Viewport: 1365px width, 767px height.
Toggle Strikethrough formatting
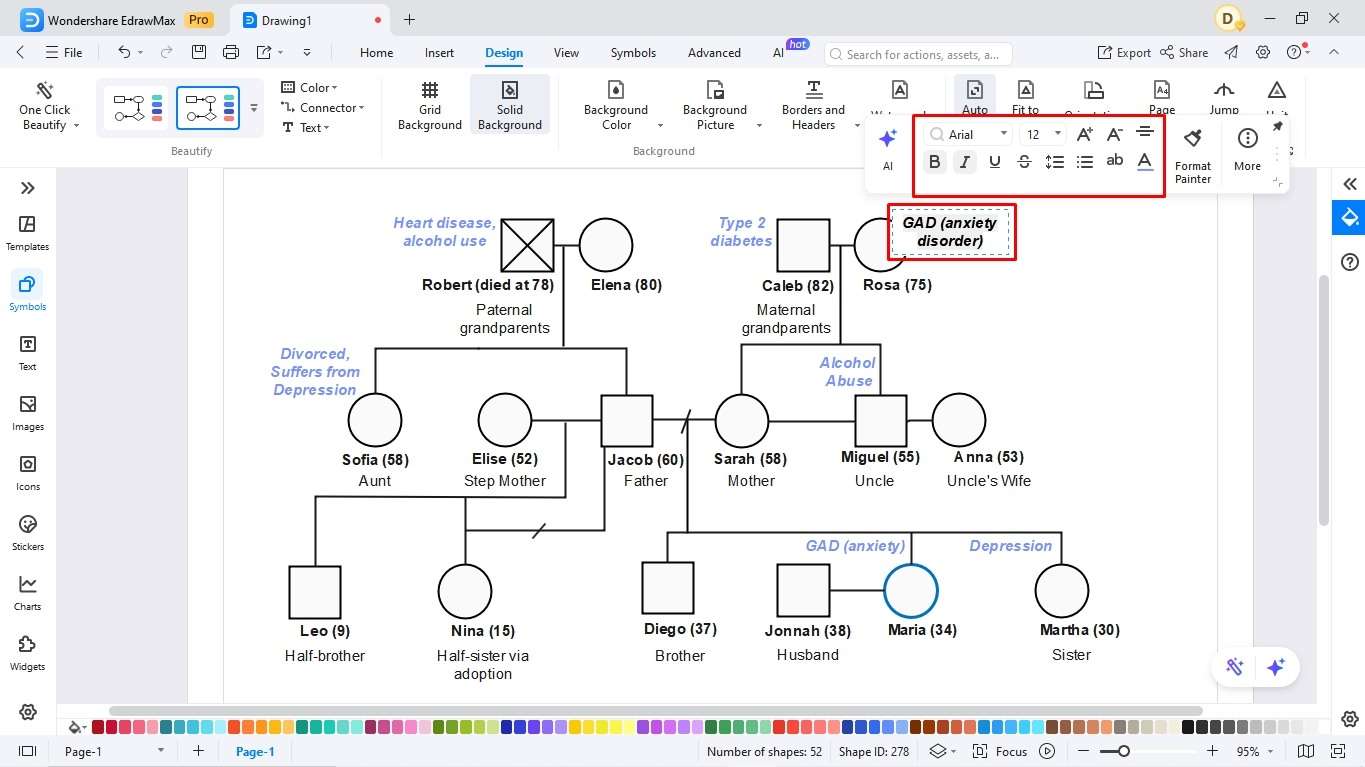click(x=1024, y=162)
